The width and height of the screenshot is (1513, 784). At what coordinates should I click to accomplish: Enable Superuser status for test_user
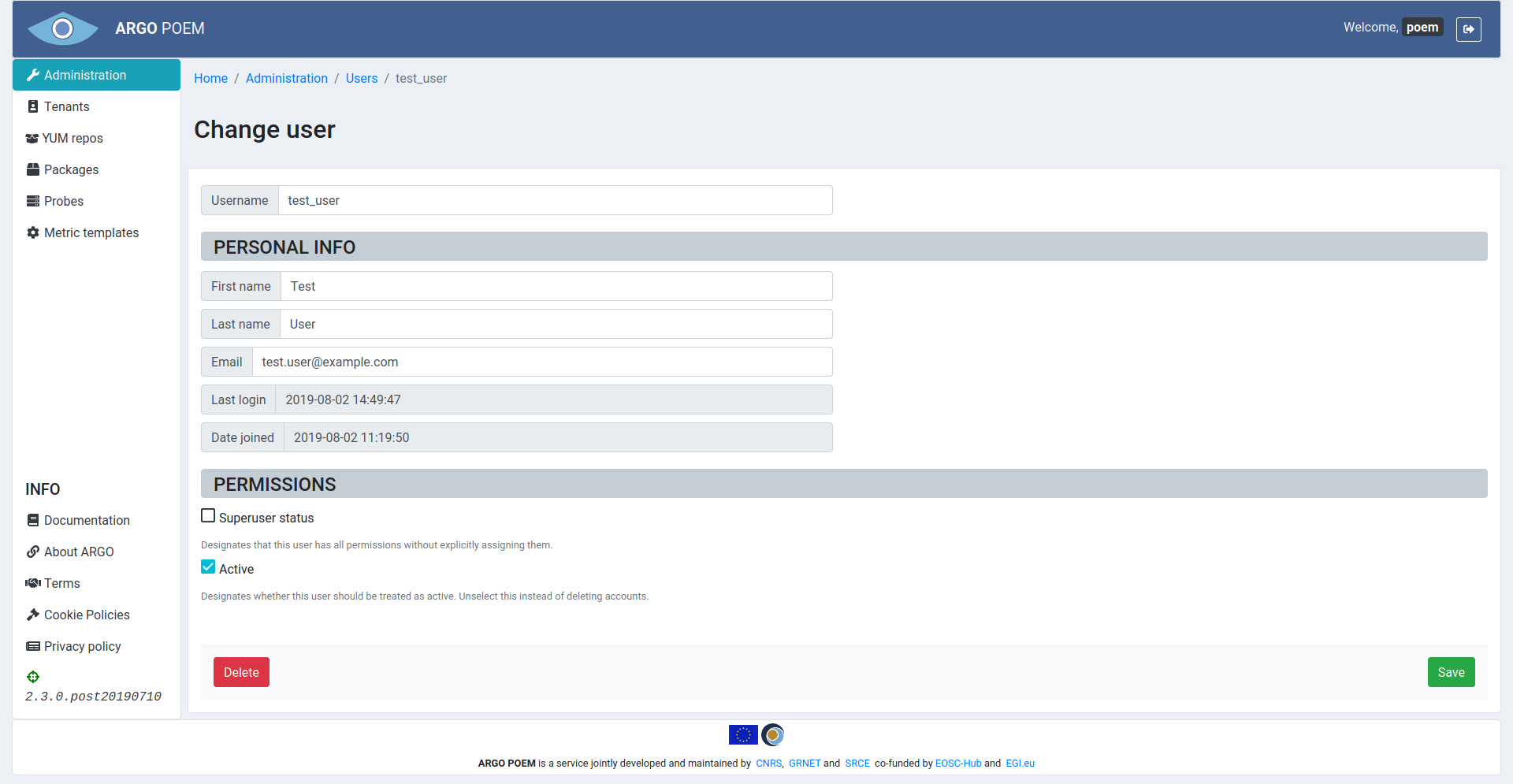207,515
